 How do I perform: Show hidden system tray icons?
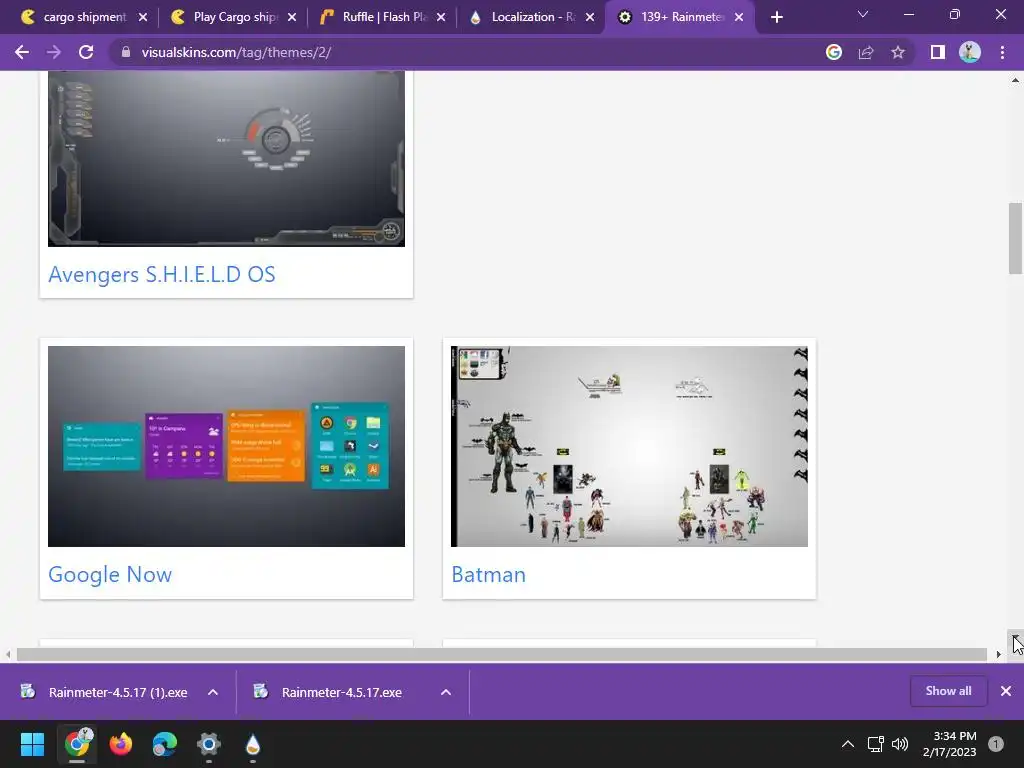point(848,744)
